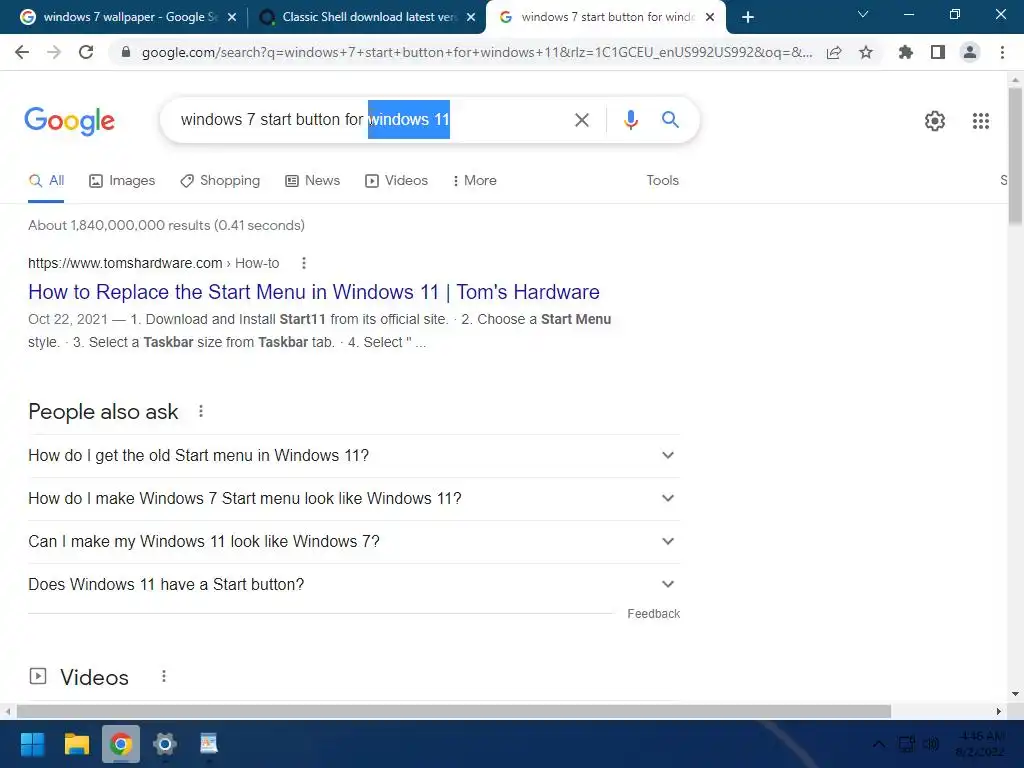Go back to previous page in Chrome

point(22,52)
